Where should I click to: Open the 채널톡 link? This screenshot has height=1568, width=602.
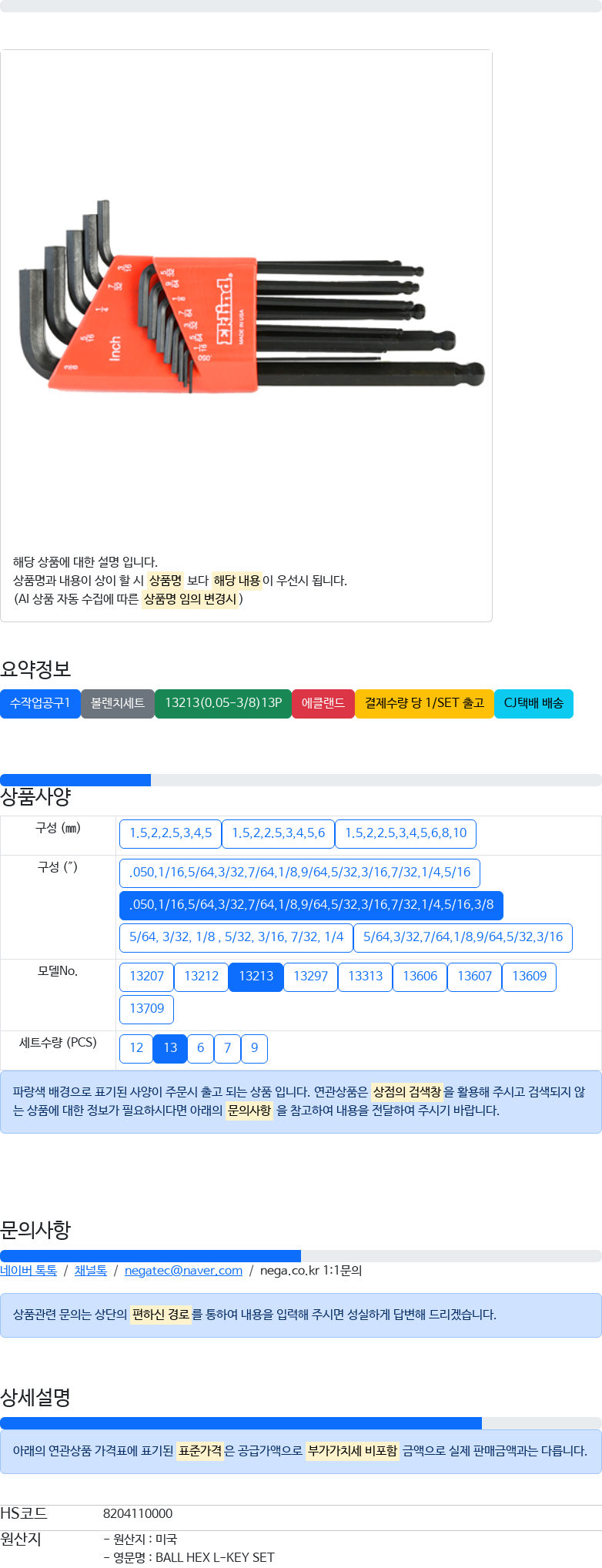(91, 1271)
